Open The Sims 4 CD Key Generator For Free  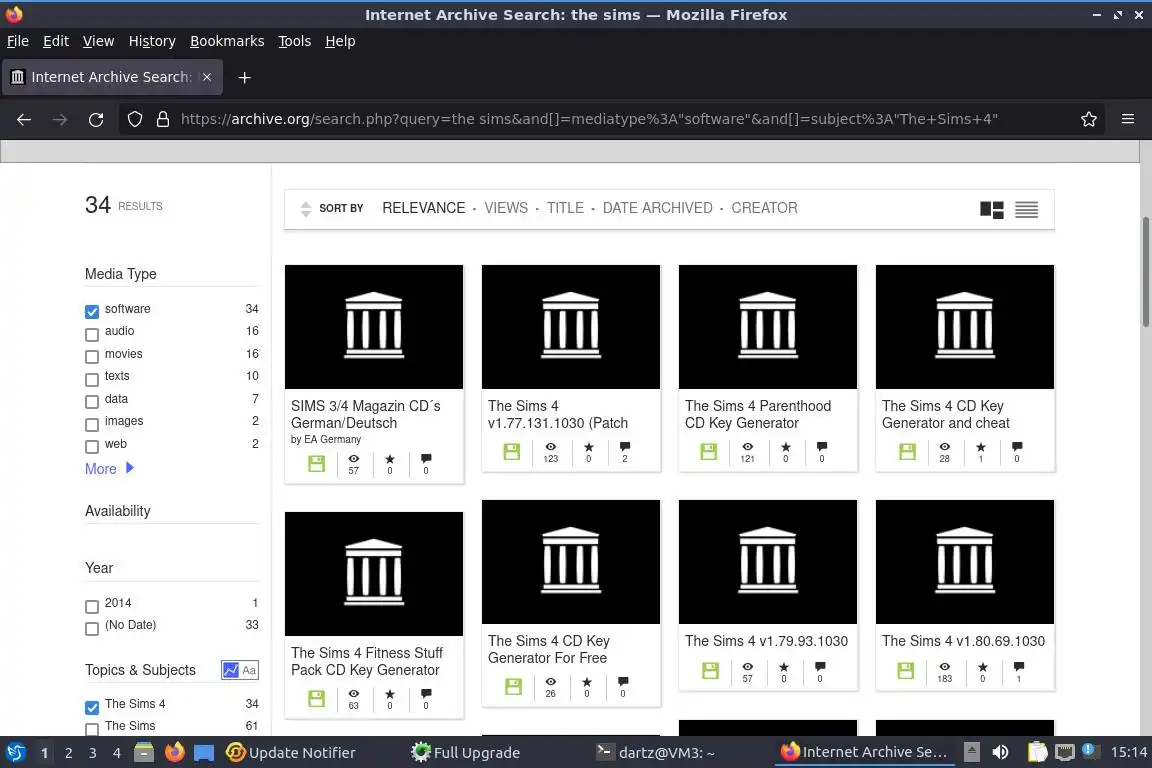pyautogui.click(x=549, y=650)
